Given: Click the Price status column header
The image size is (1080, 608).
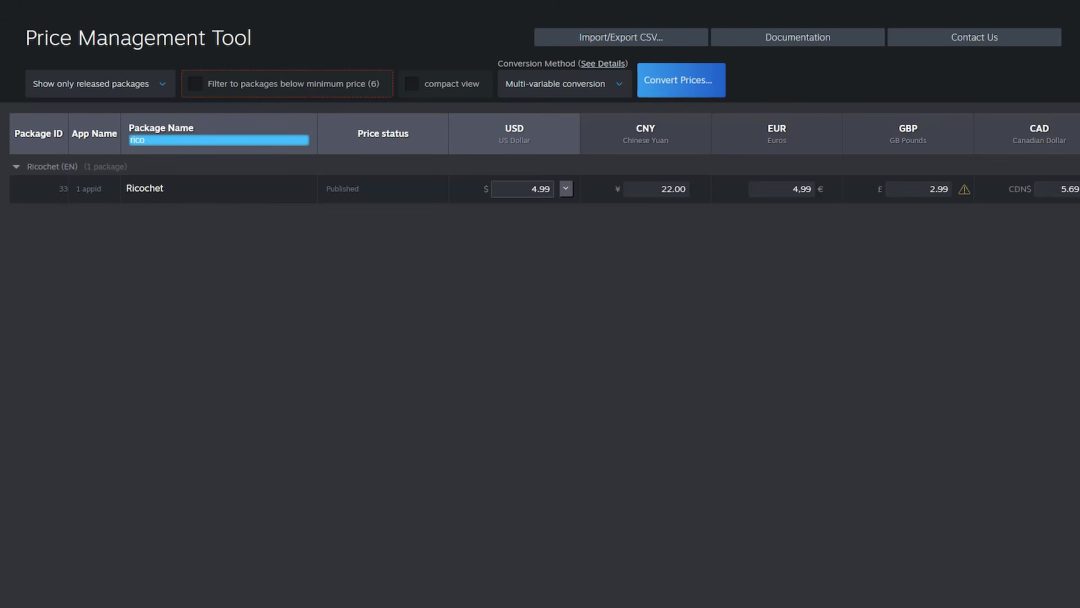Looking at the screenshot, I should (382, 133).
